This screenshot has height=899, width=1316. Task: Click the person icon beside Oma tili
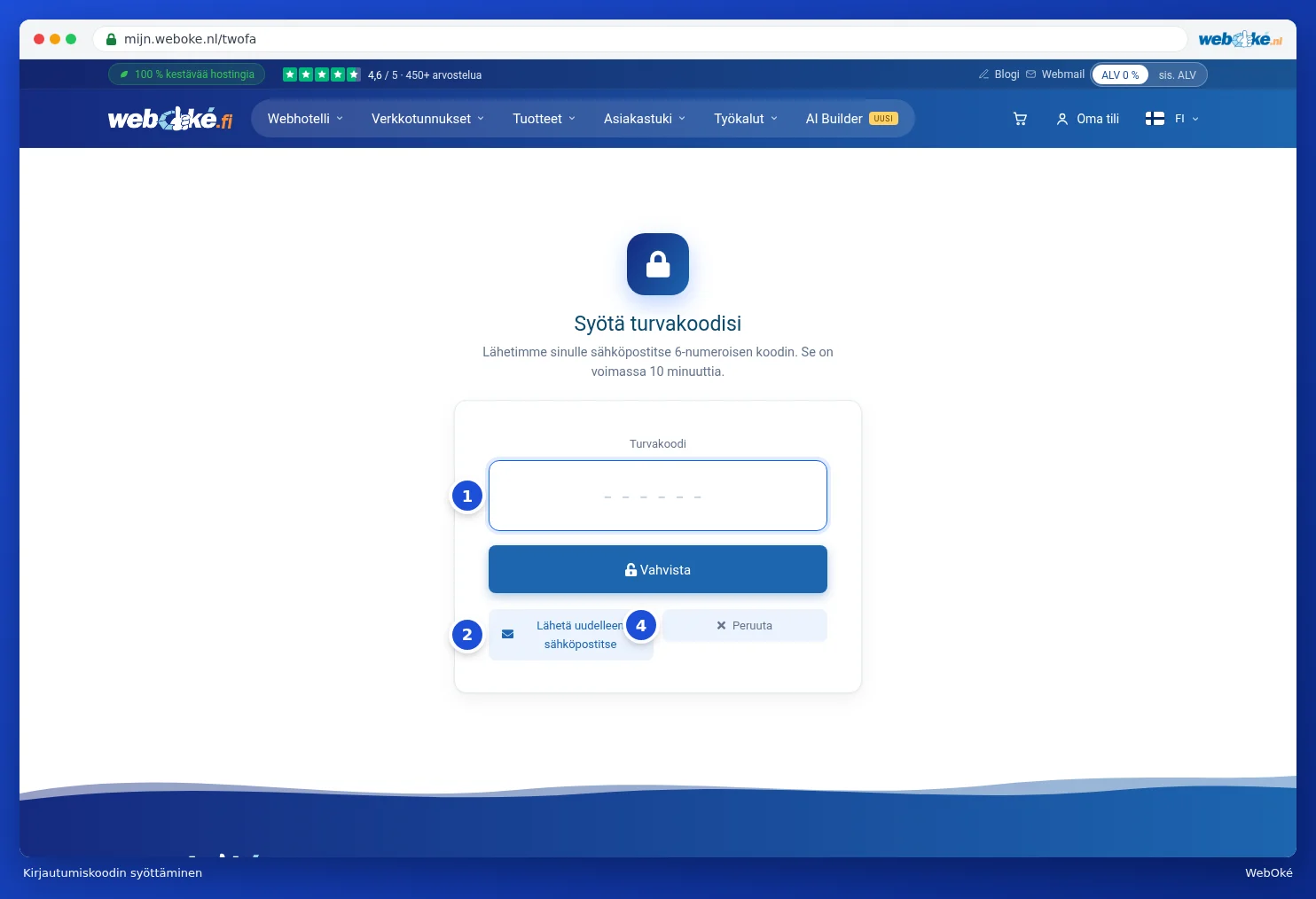pyautogui.click(x=1062, y=119)
